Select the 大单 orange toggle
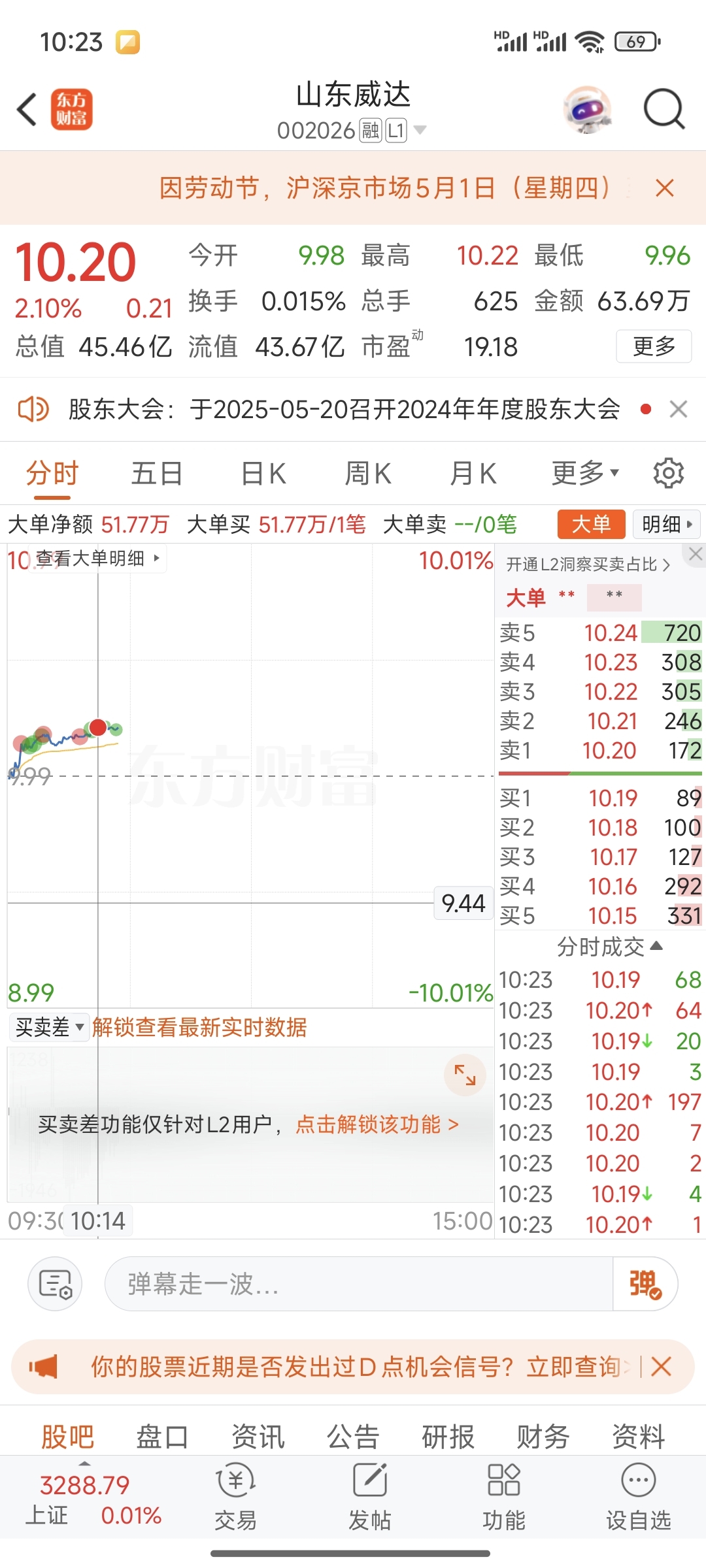 592,524
